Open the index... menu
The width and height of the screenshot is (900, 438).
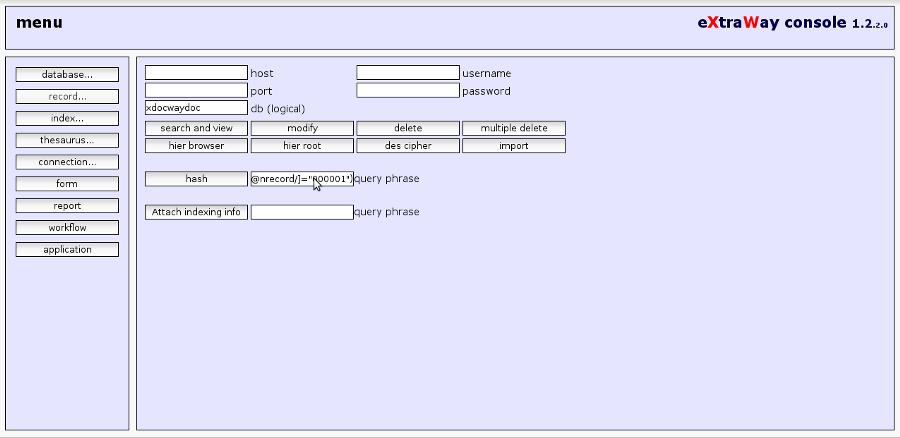coord(67,118)
